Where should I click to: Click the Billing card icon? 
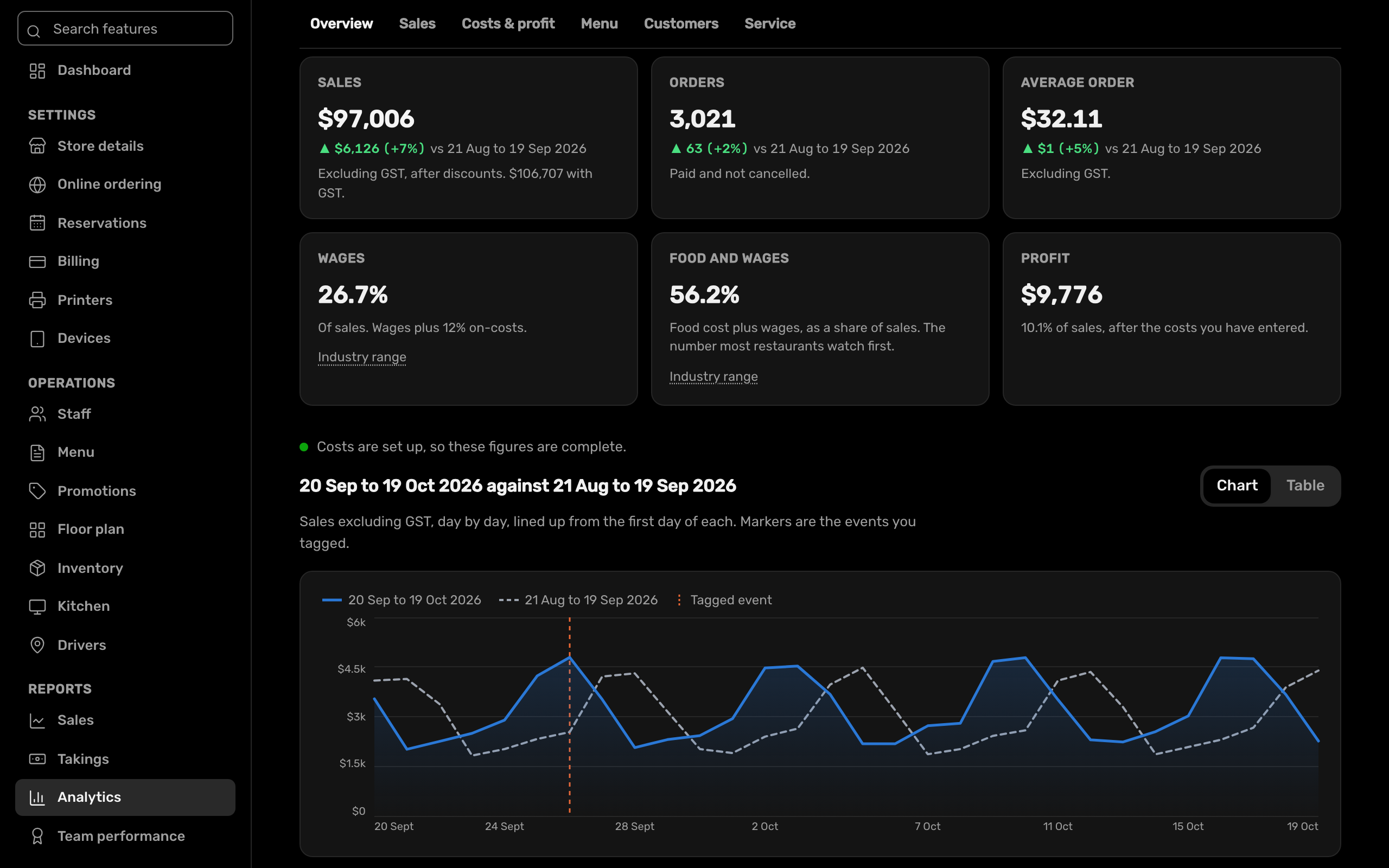[x=37, y=261]
